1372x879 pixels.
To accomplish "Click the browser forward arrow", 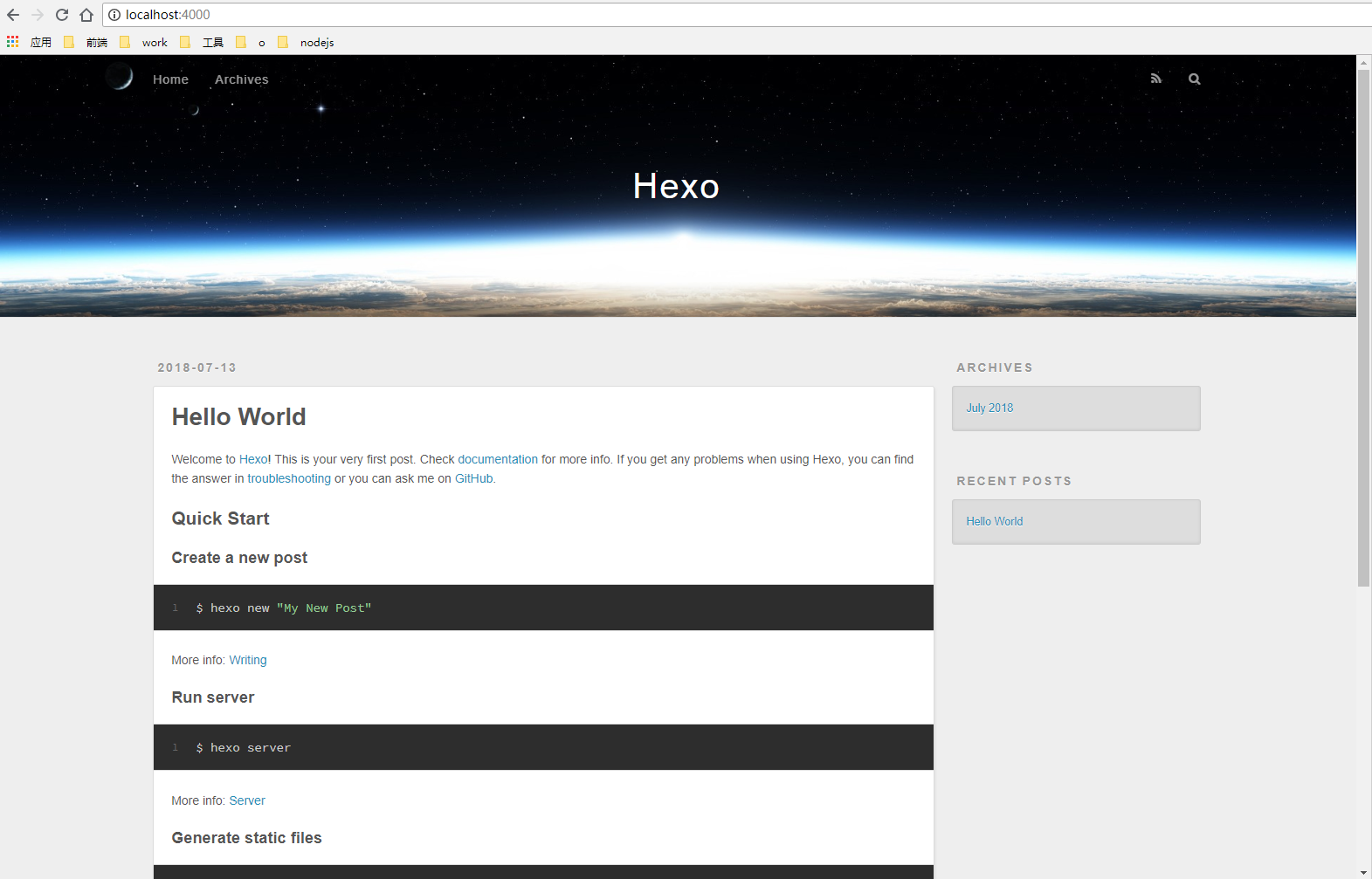I will (x=38, y=15).
